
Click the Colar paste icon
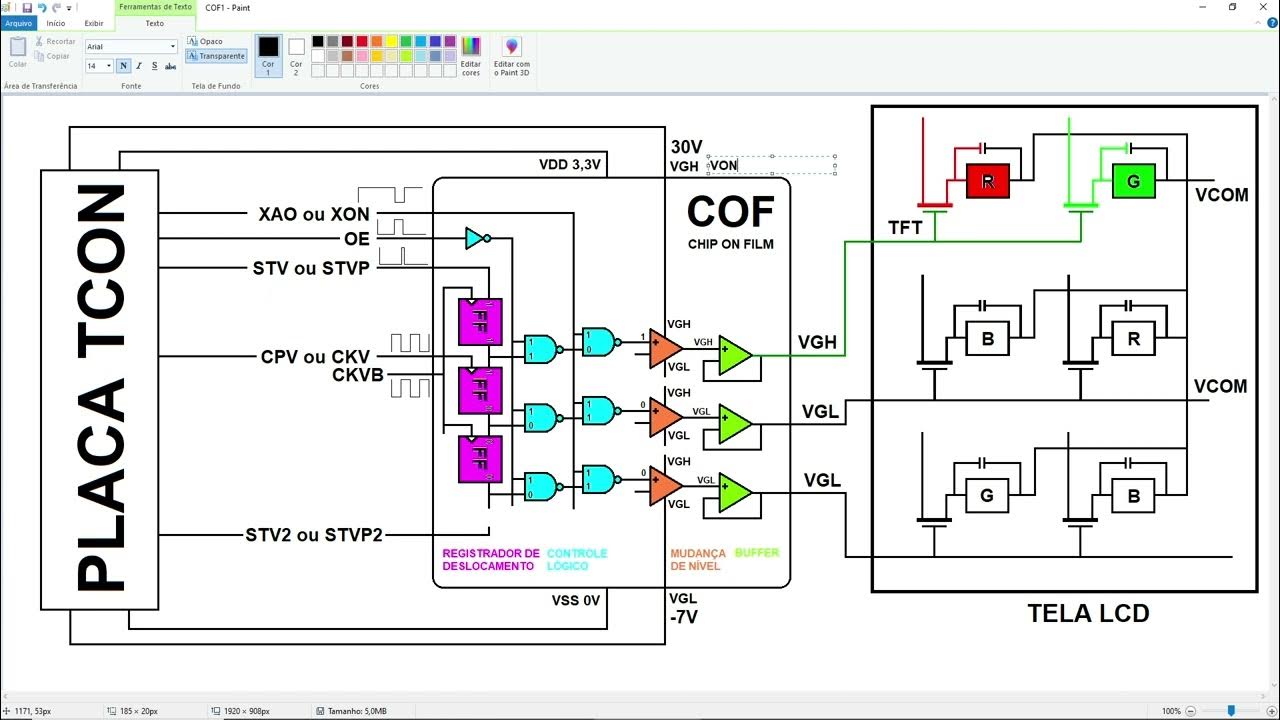click(x=18, y=46)
